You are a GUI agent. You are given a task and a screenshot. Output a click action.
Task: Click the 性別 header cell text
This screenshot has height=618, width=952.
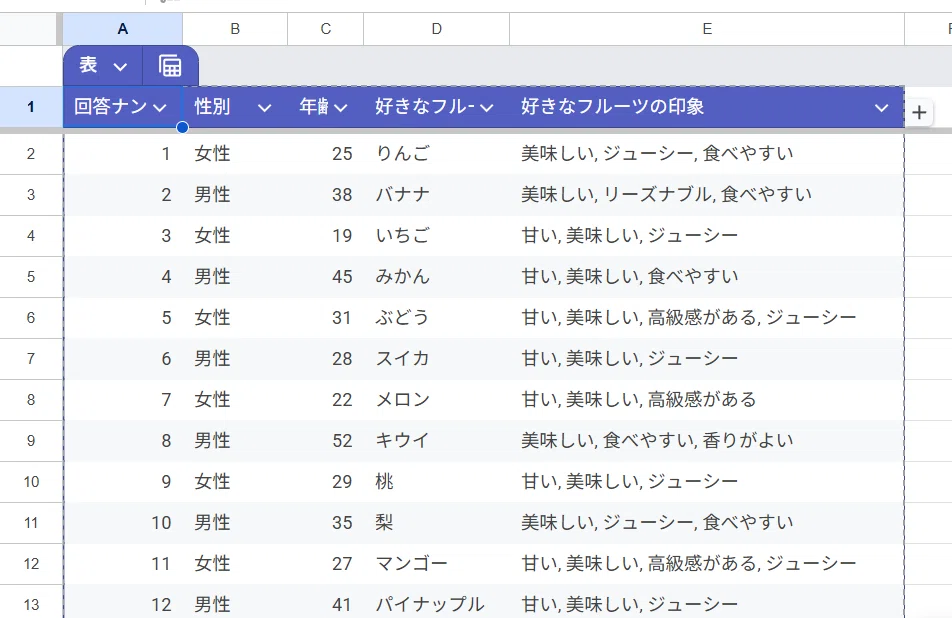[x=212, y=107]
